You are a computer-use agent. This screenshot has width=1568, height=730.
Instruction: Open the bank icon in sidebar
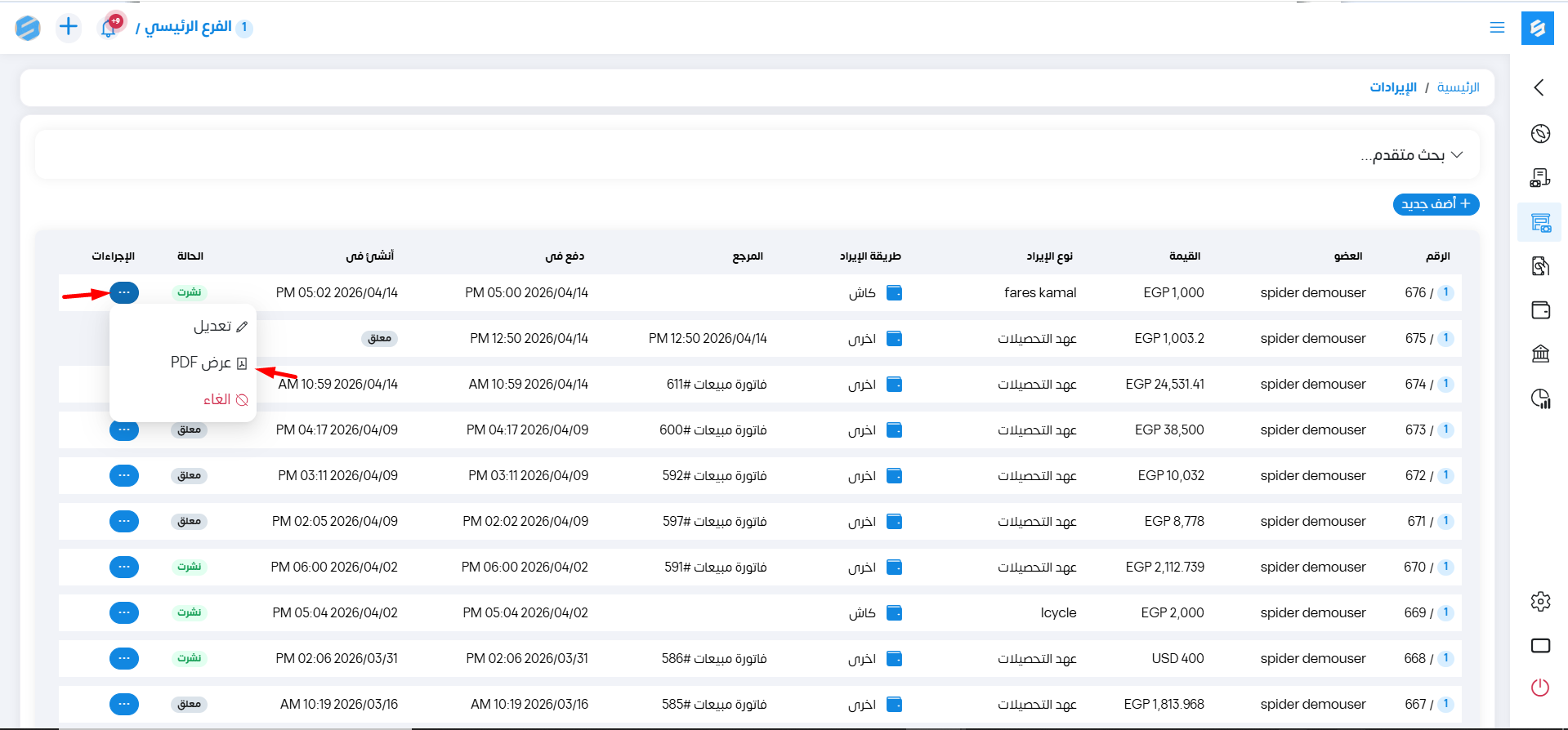point(1540,354)
